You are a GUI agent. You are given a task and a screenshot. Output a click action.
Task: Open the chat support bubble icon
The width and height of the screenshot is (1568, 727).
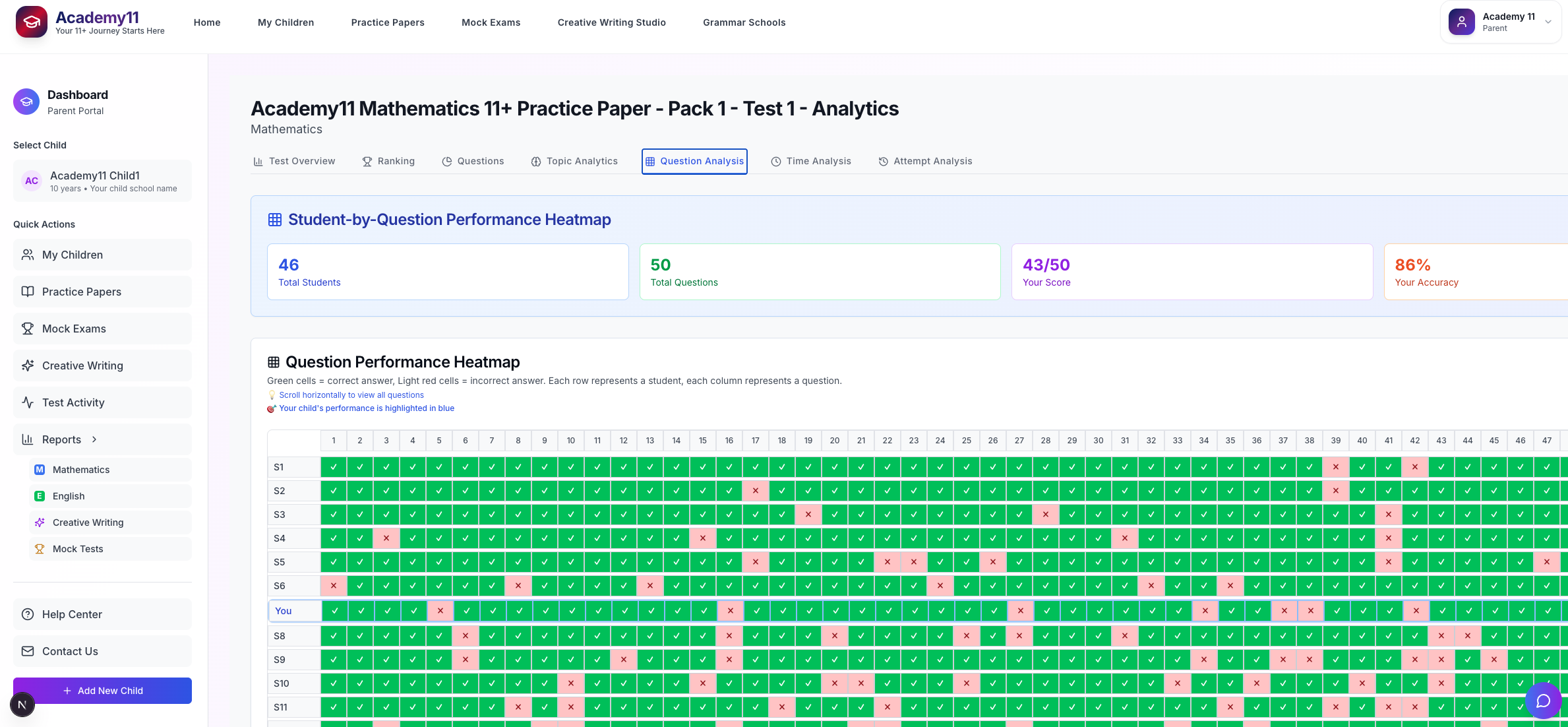click(1543, 700)
